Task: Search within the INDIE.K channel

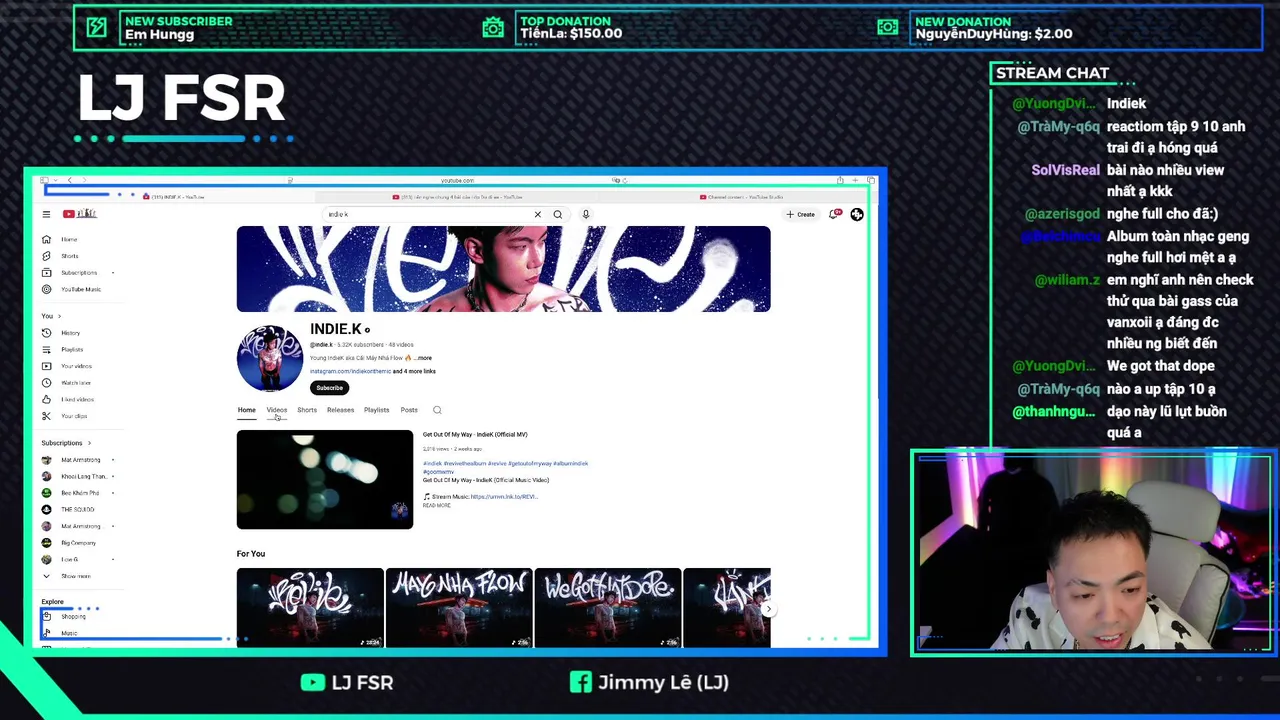Action: tap(437, 410)
